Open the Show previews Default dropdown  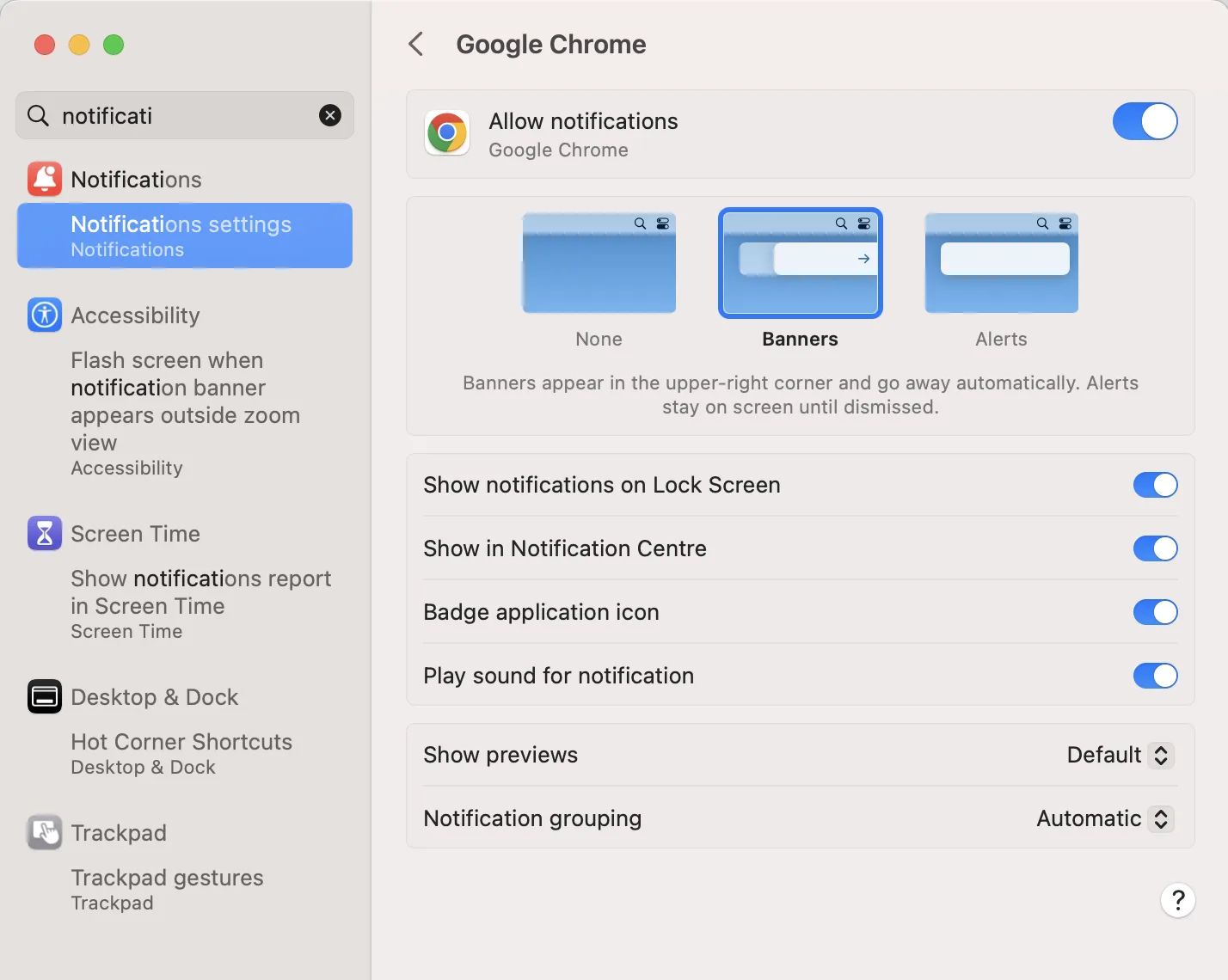coord(1121,755)
